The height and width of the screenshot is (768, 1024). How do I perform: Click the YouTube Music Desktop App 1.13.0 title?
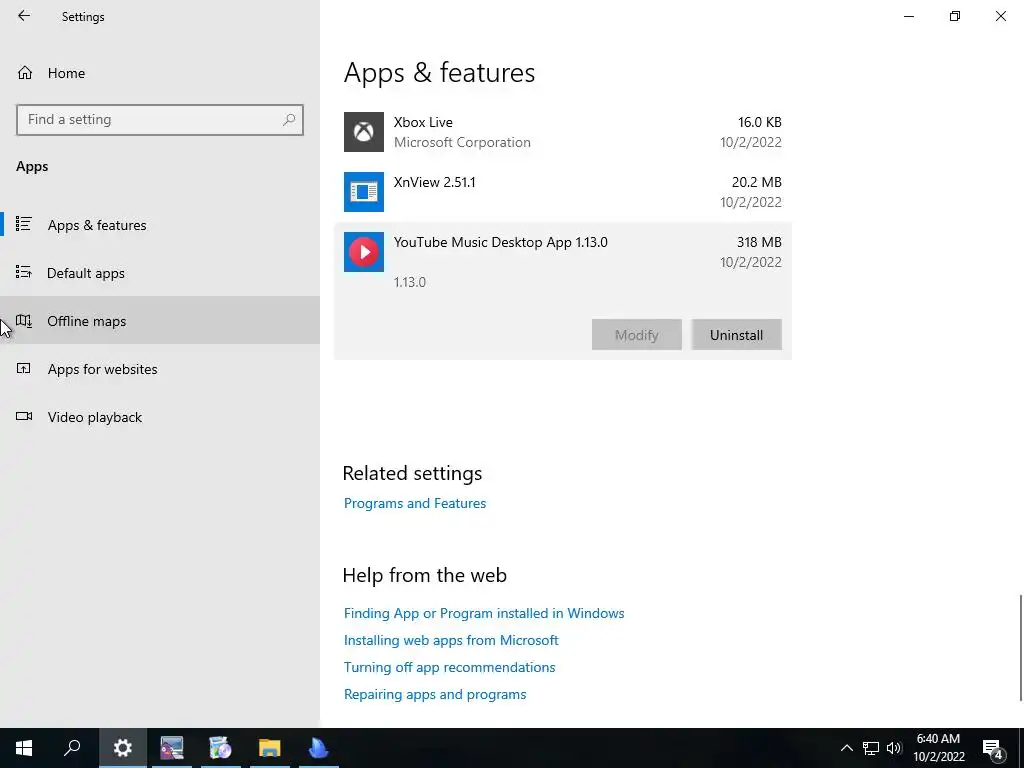click(x=500, y=242)
